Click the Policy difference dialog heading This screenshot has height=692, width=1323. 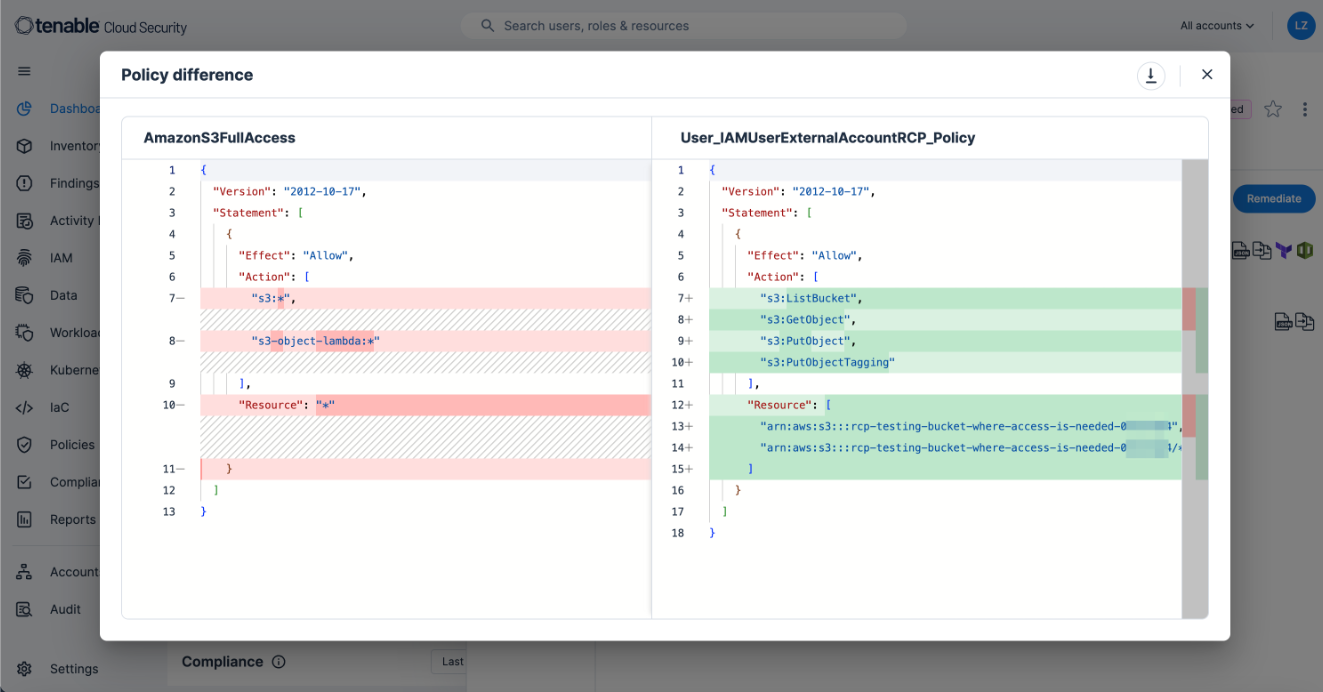(x=187, y=75)
